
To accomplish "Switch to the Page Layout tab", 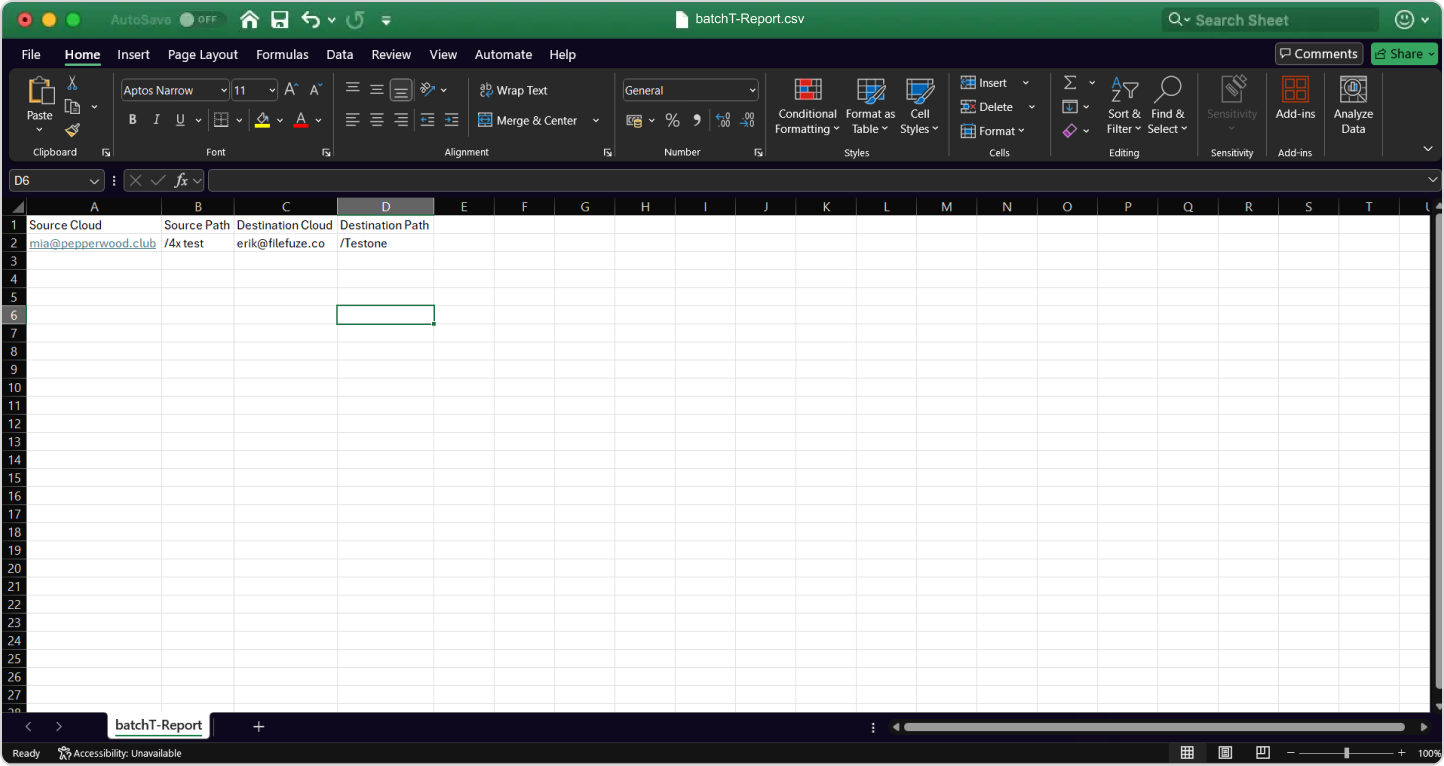I will point(203,54).
